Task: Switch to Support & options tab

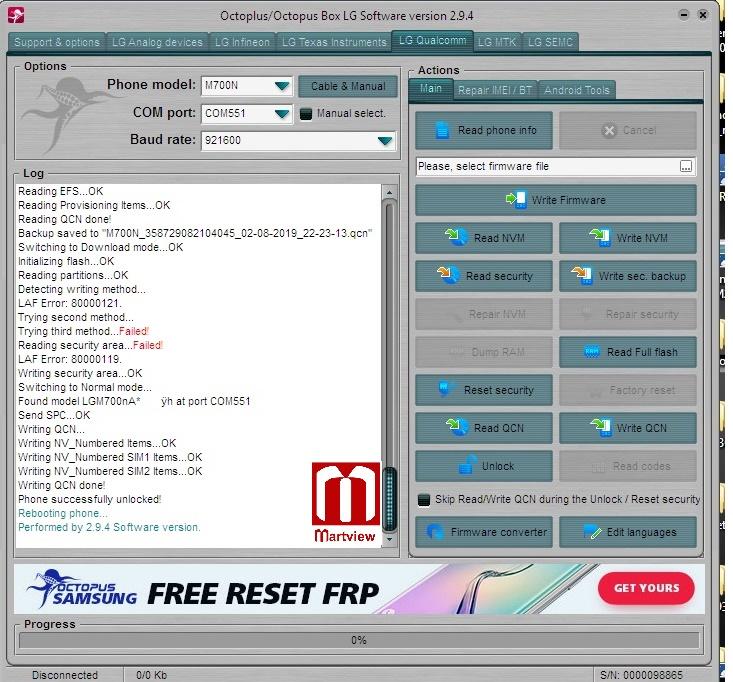Action: [x=57, y=42]
